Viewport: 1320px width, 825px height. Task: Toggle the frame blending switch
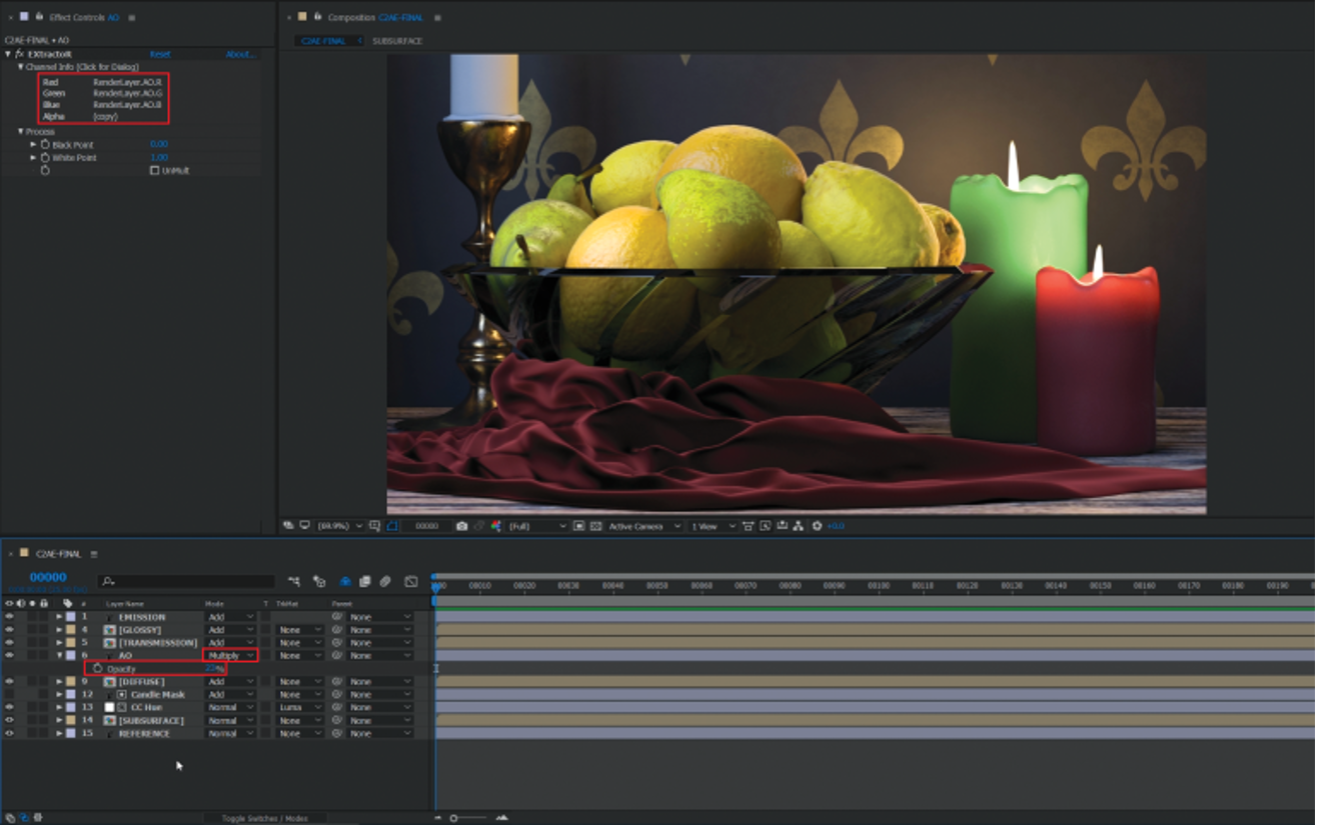(365, 581)
